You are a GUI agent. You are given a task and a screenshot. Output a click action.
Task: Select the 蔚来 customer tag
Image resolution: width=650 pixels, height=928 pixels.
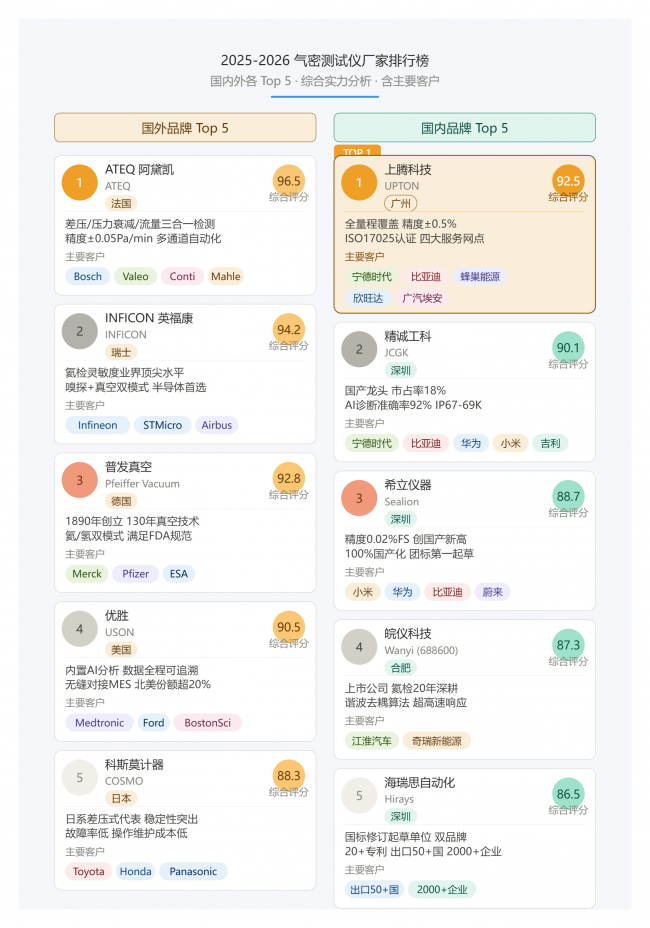[x=493, y=592]
